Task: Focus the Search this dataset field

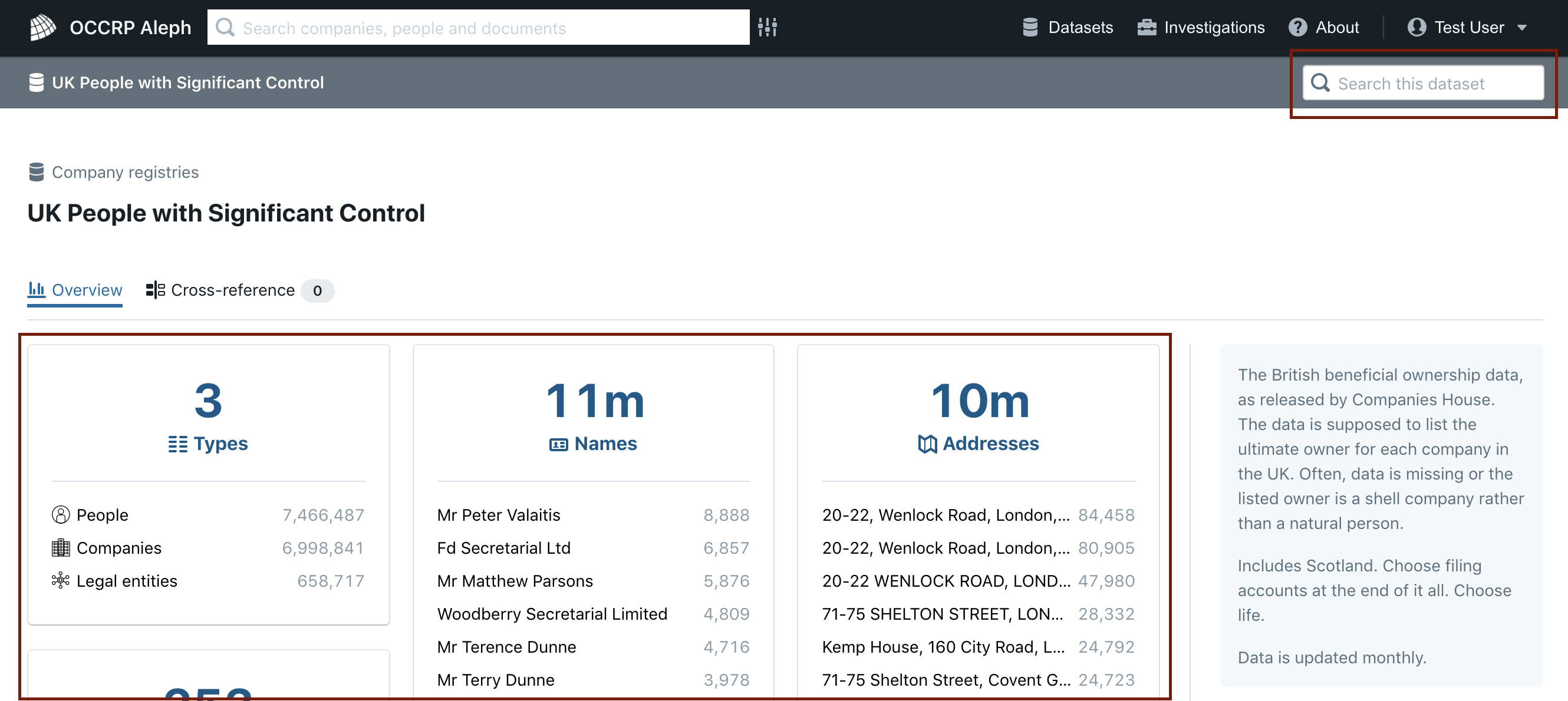Action: [x=1423, y=82]
